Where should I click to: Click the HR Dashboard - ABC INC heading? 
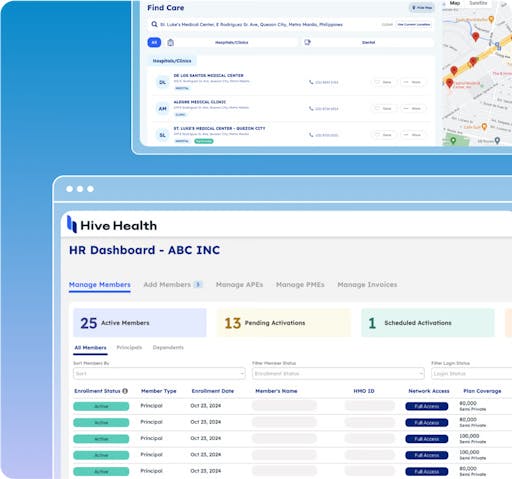point(144,250)
